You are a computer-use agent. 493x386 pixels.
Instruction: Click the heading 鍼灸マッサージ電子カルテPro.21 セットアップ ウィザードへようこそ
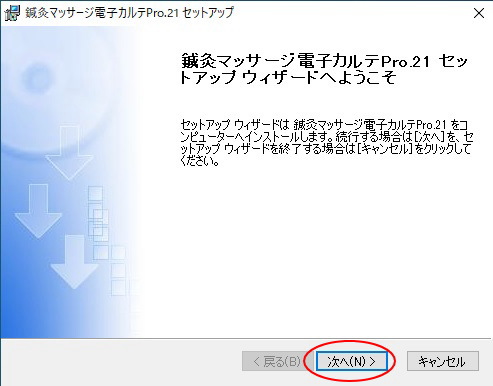click(x=324, y=69)
